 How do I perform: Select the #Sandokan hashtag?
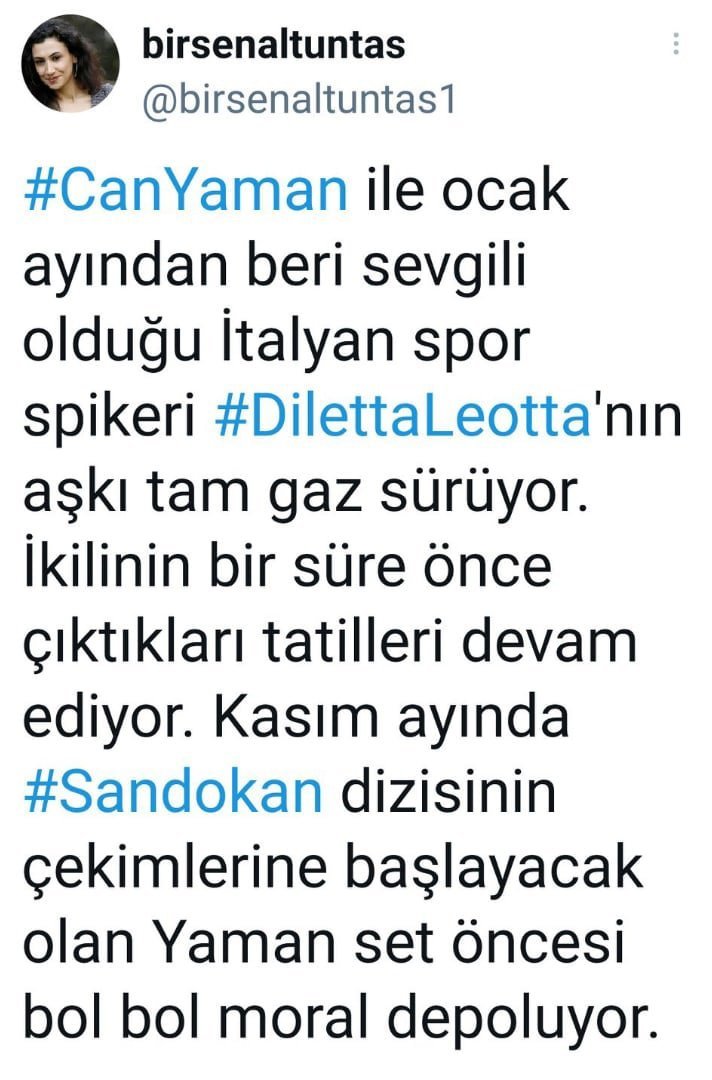(174, 792)
